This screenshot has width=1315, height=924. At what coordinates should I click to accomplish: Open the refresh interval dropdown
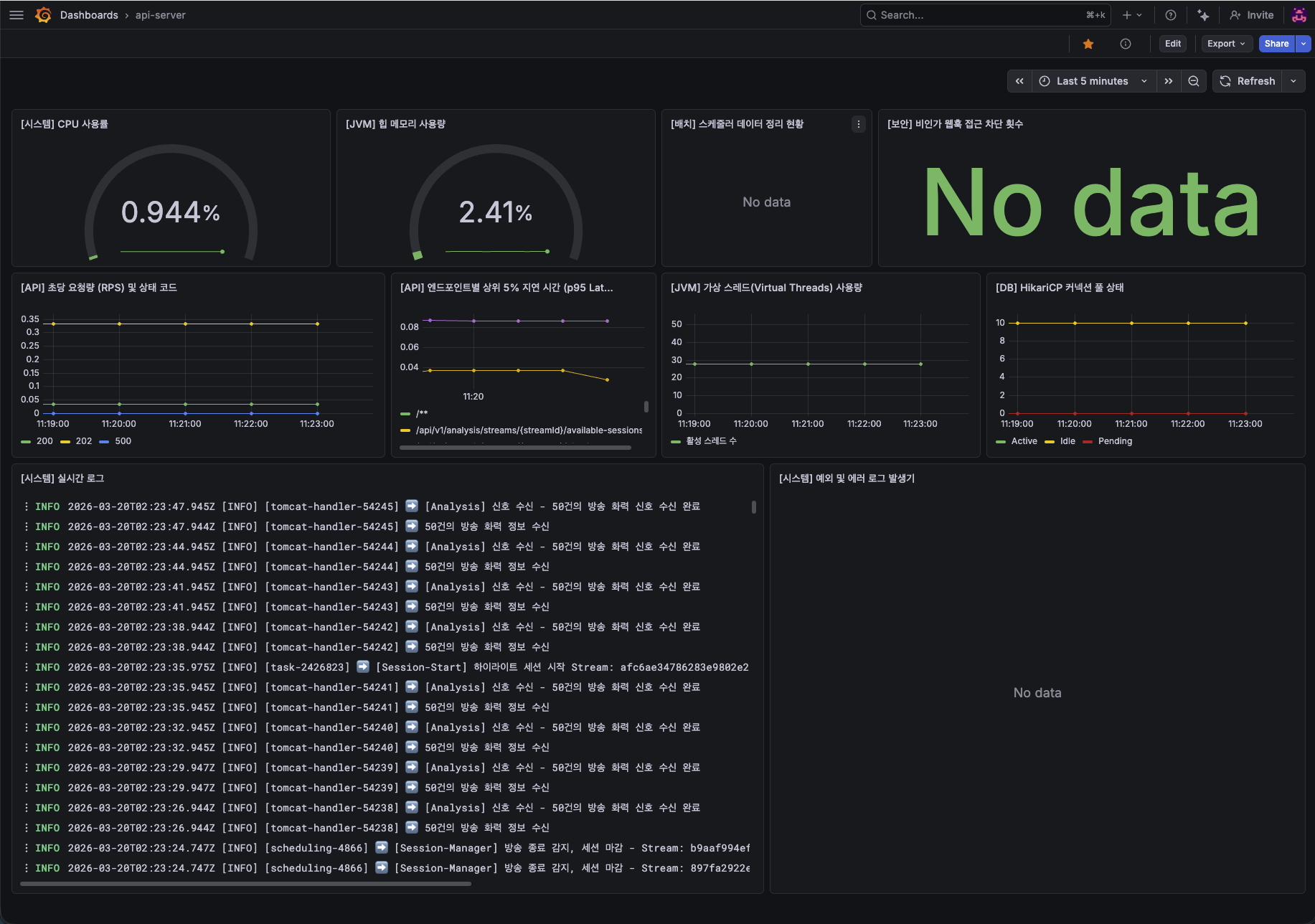click(1293, 81)
